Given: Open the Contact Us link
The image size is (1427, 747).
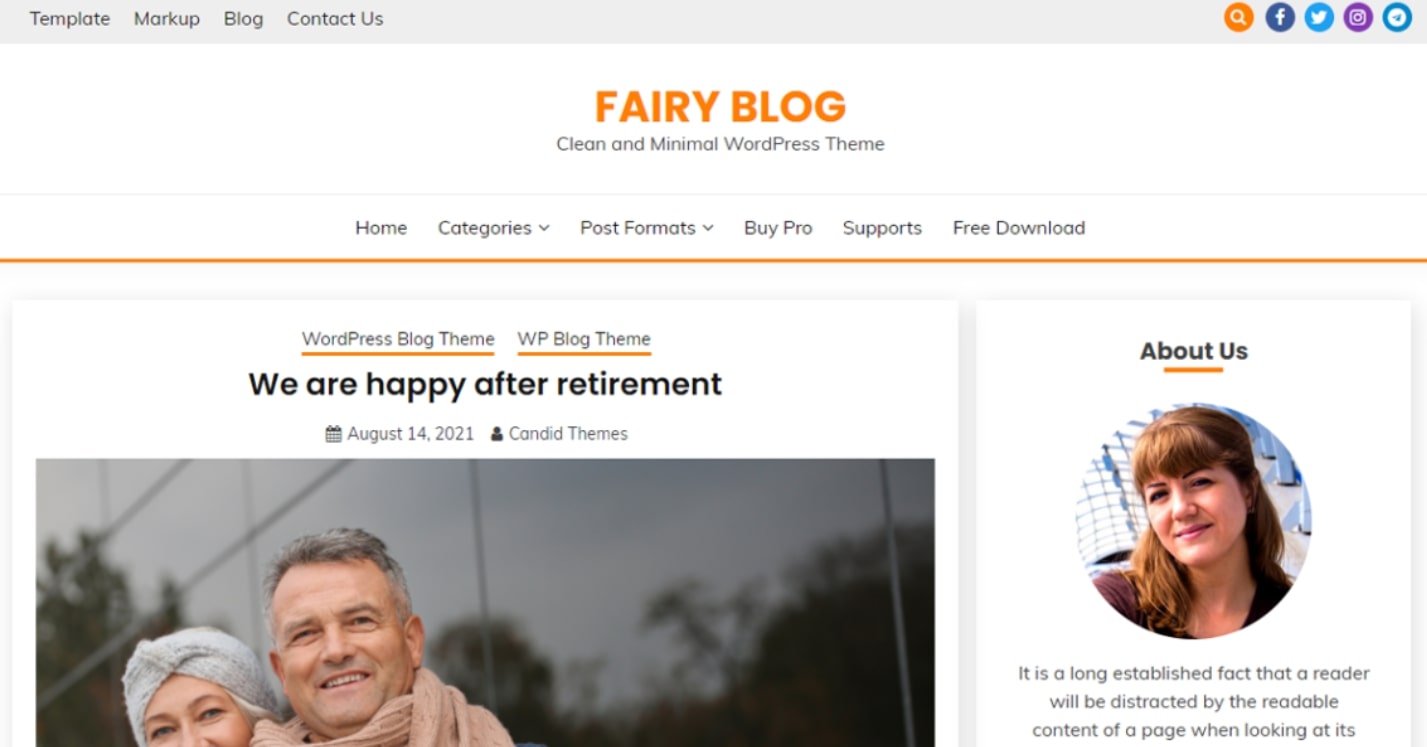Looking at the screenshot, I should [x=335, y=18].
